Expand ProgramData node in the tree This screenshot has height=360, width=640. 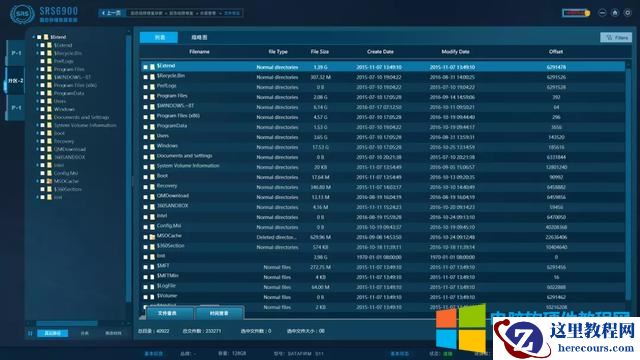[38, 93]
